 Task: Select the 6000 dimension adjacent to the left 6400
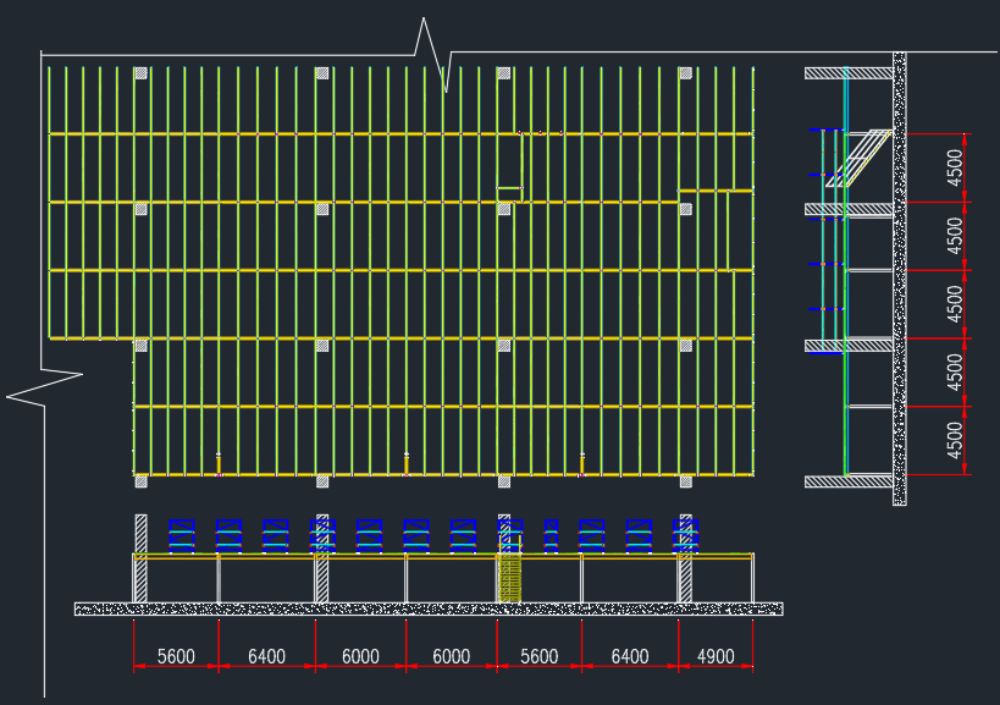360,656
